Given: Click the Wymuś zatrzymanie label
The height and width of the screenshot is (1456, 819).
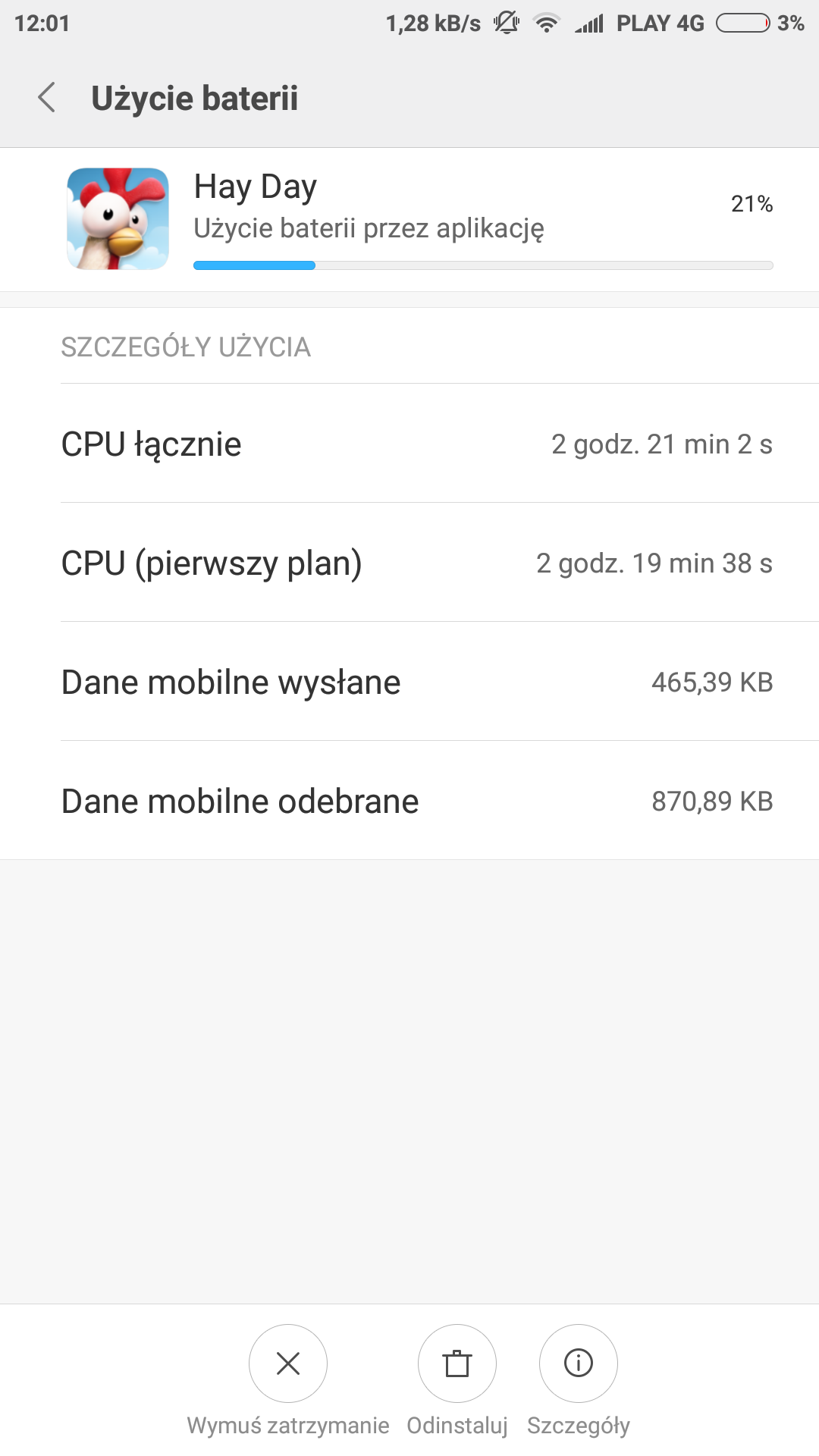Looking at the screenshot, I should (288, 1426).
